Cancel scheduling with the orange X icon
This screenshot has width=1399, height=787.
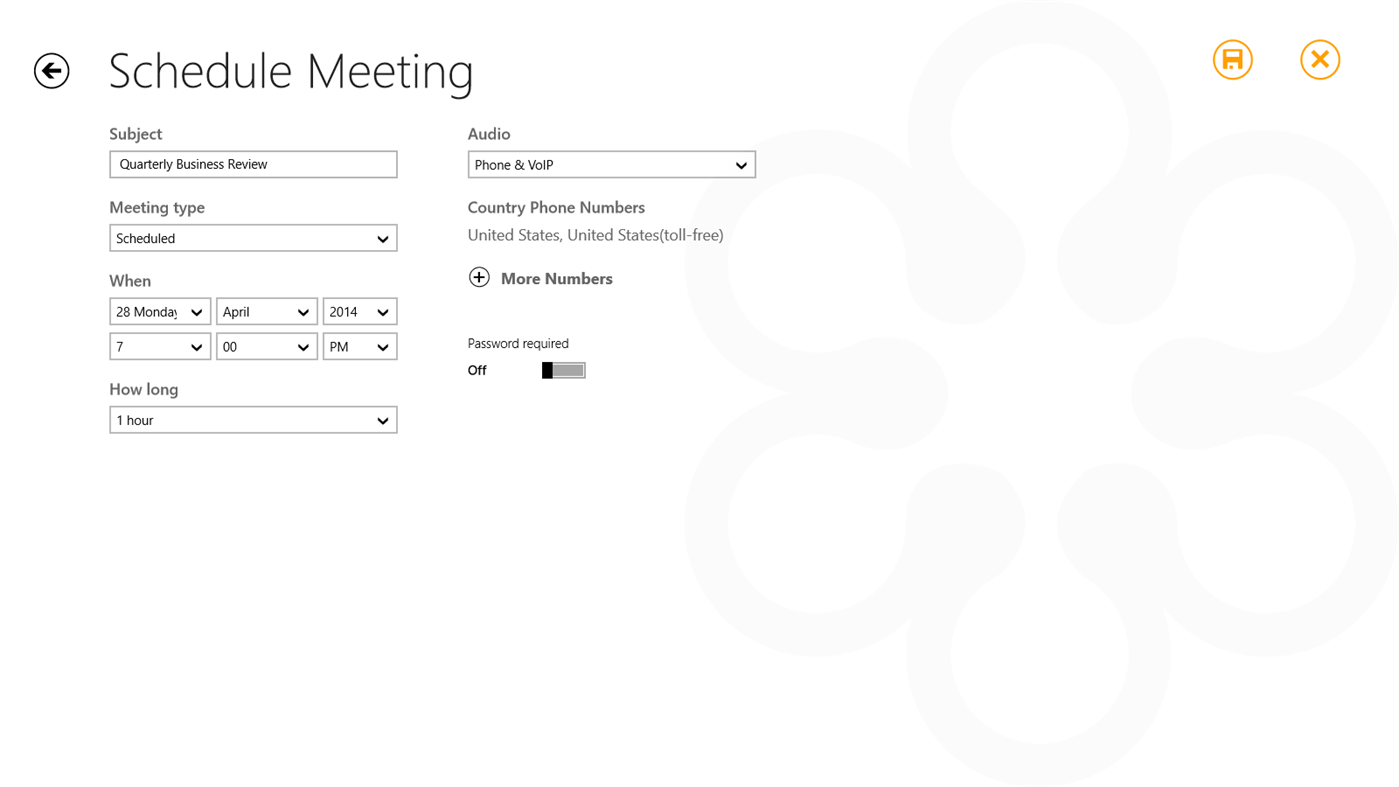[1319, 60]
